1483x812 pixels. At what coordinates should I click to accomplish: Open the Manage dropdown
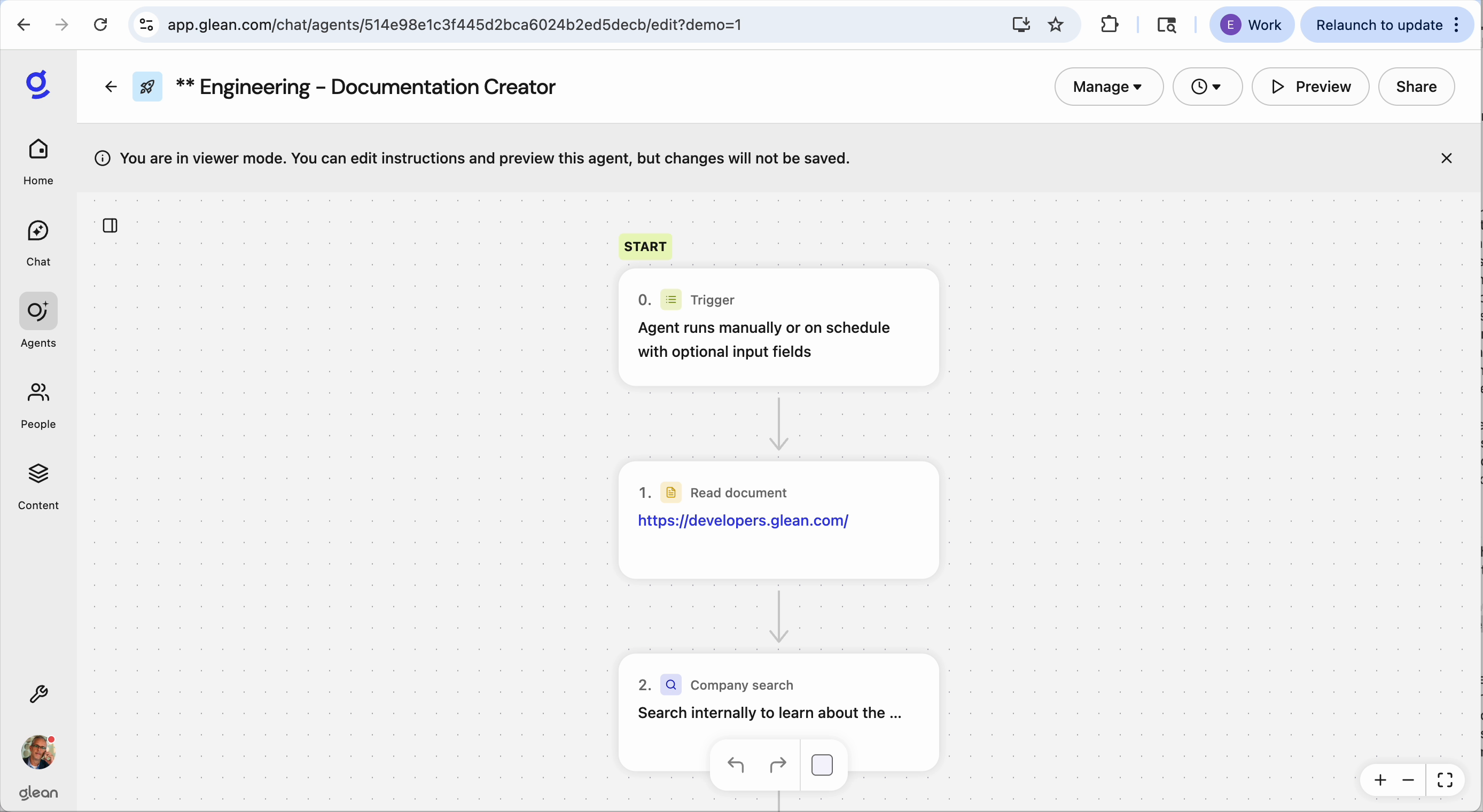[1107, 87]
